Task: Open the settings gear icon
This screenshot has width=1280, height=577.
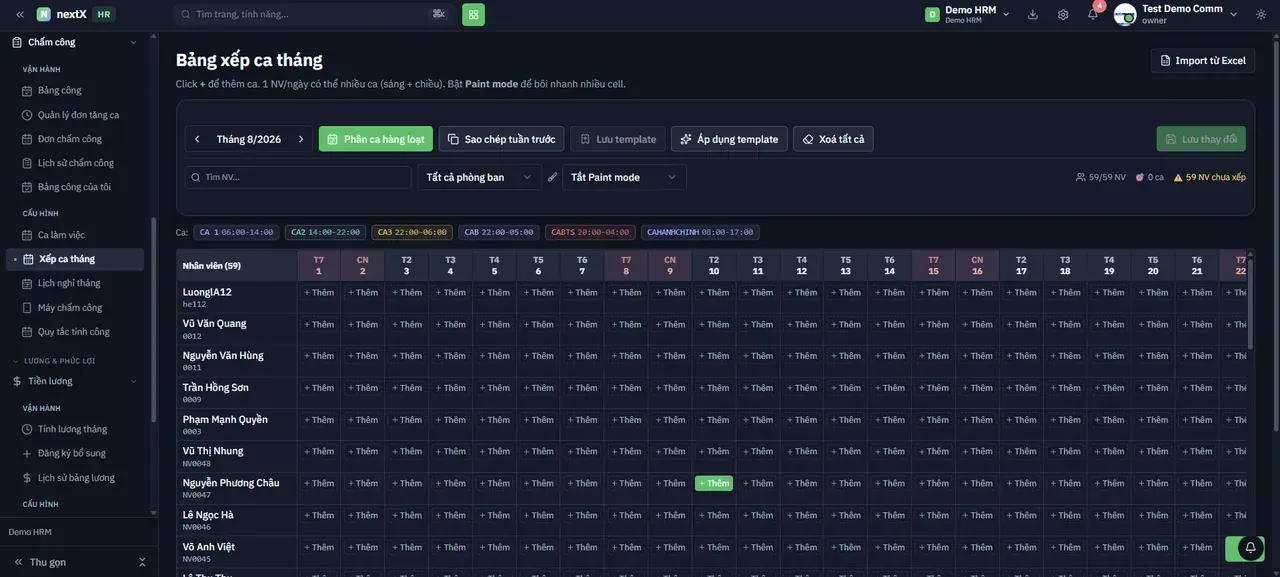Action: click(x=1063, y=14)
